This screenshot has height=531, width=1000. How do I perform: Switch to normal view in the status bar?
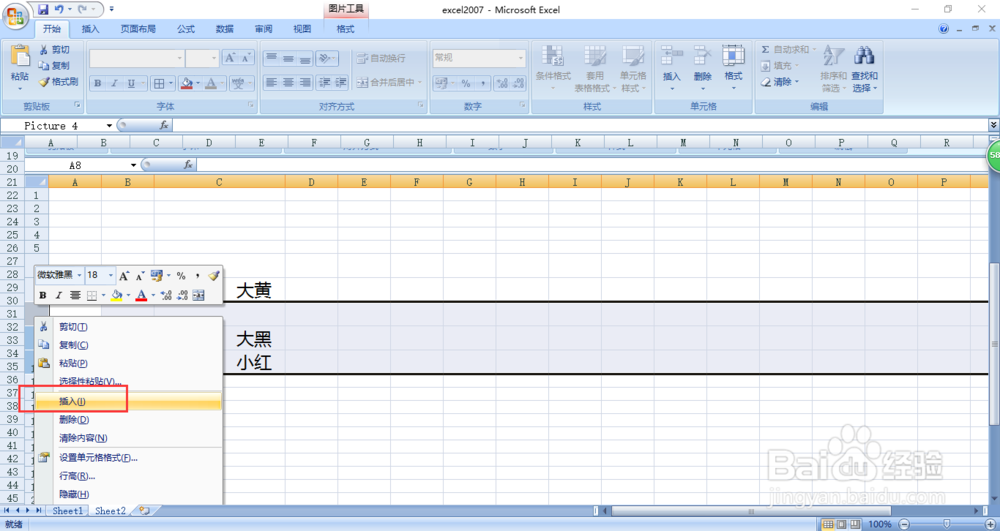(828, 524)
